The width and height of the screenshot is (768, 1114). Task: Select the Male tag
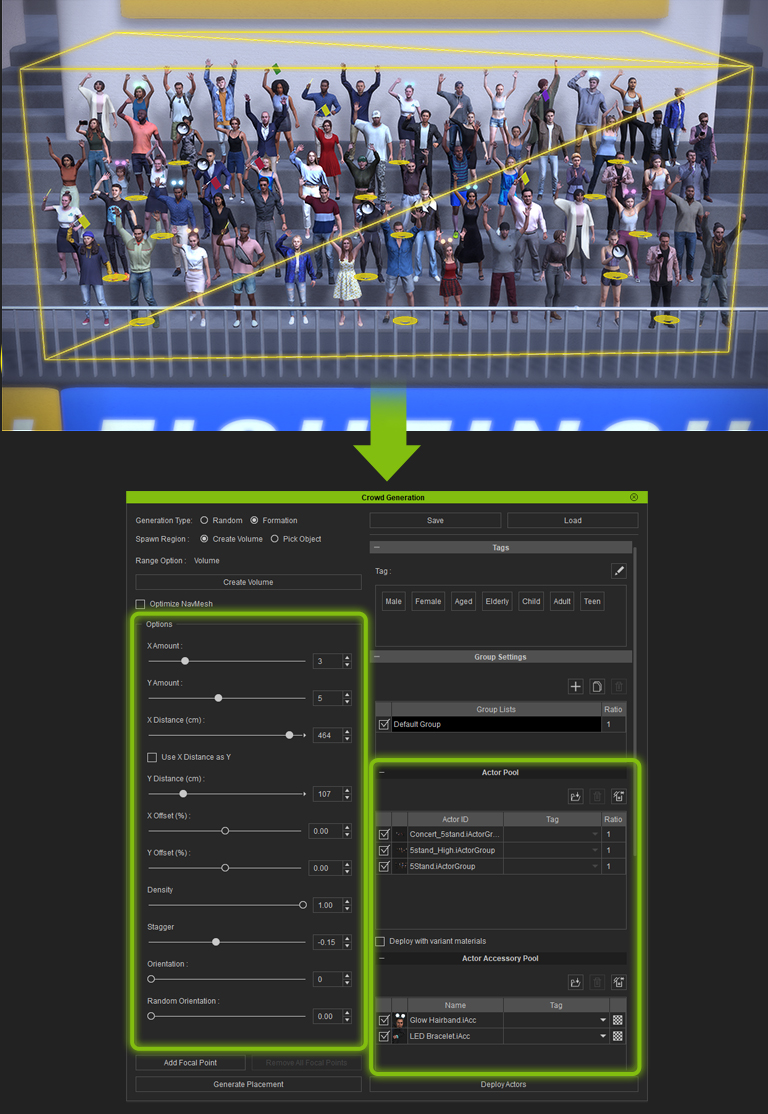pyautogui.click(x=393, y=601)
